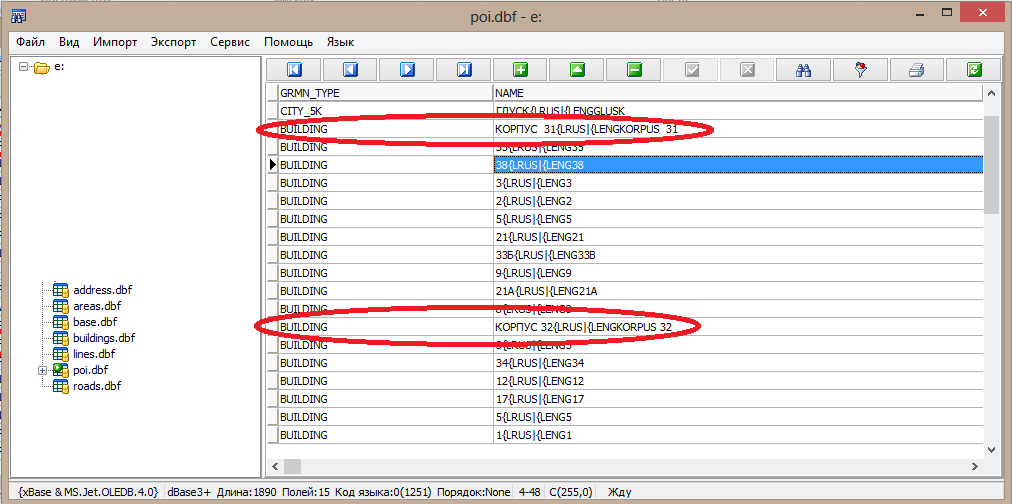Go to previous record button
The width and height of the screenshot is (1012, 504).
pyautogui.click(x=350, y=70)
